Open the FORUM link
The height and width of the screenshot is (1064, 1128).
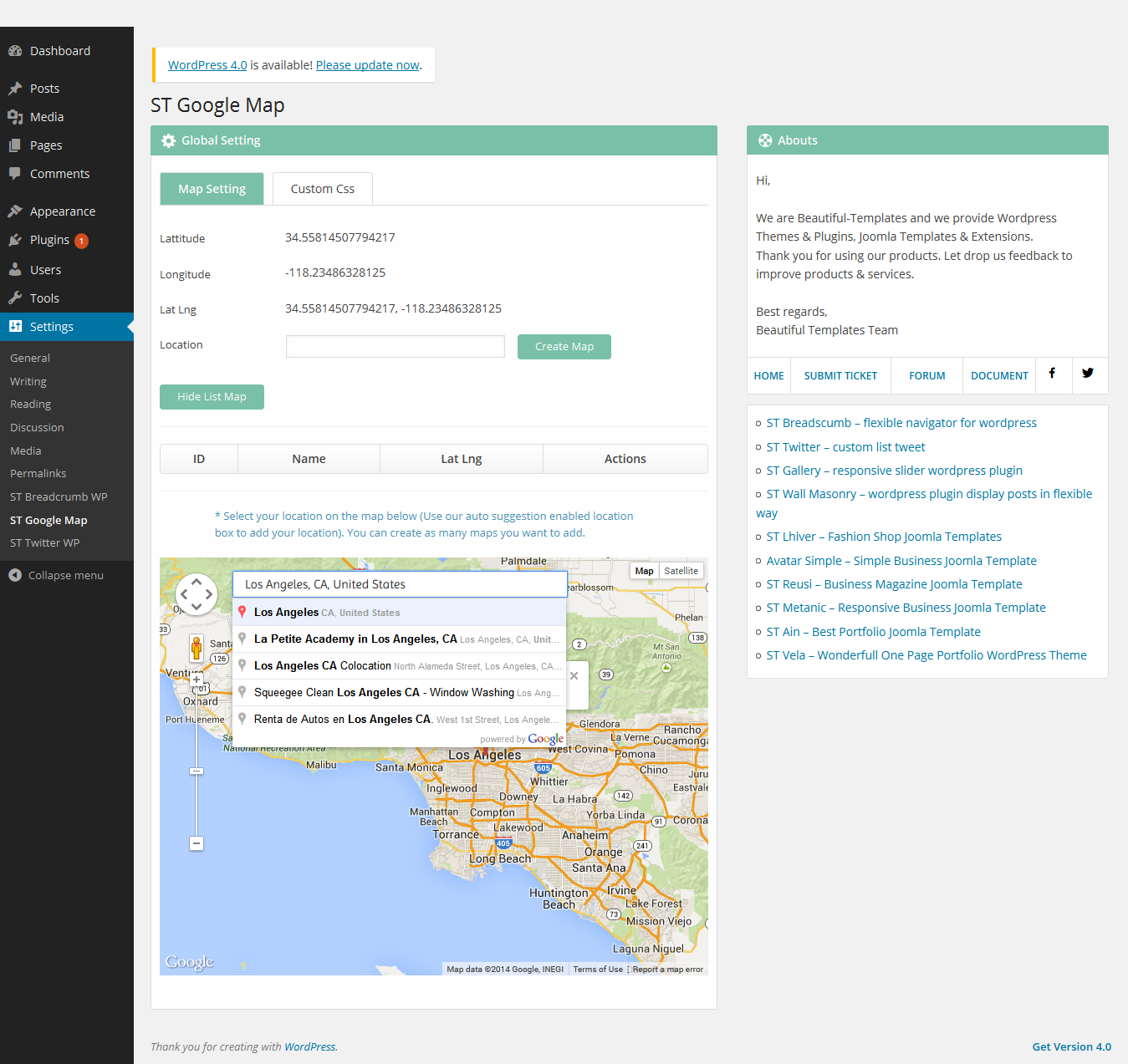927,376
